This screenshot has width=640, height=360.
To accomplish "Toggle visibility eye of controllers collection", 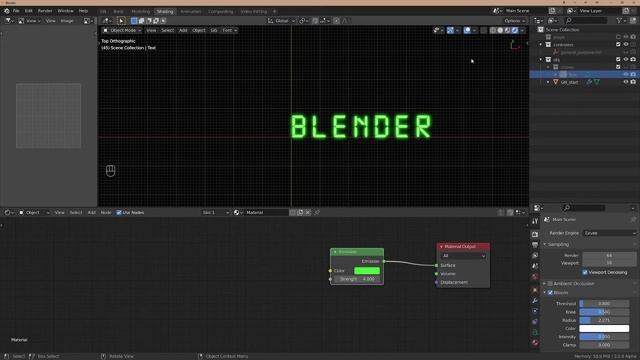I will 626,44.
